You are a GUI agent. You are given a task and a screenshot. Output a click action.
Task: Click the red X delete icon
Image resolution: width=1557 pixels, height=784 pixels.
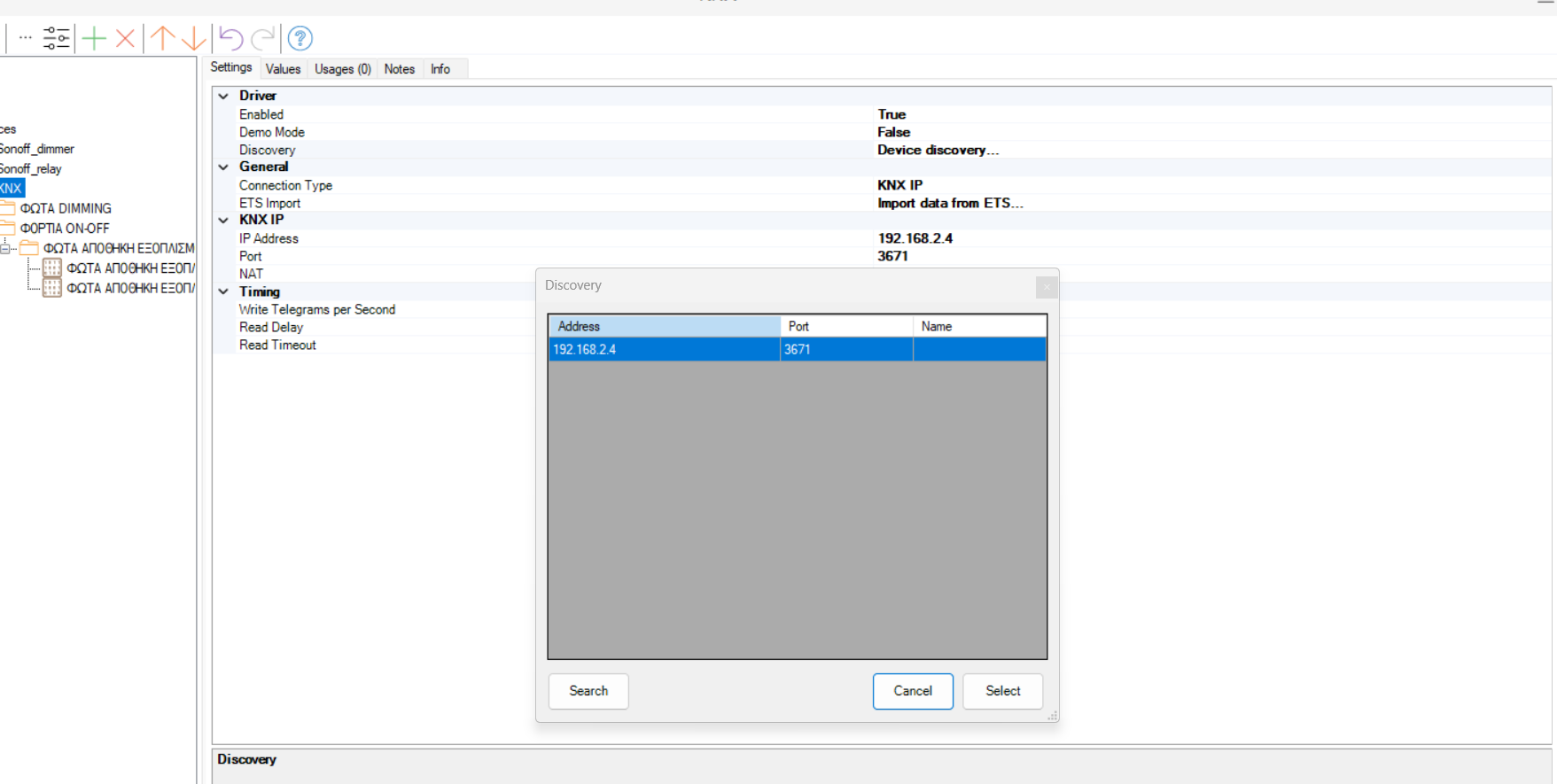(126, 38)
